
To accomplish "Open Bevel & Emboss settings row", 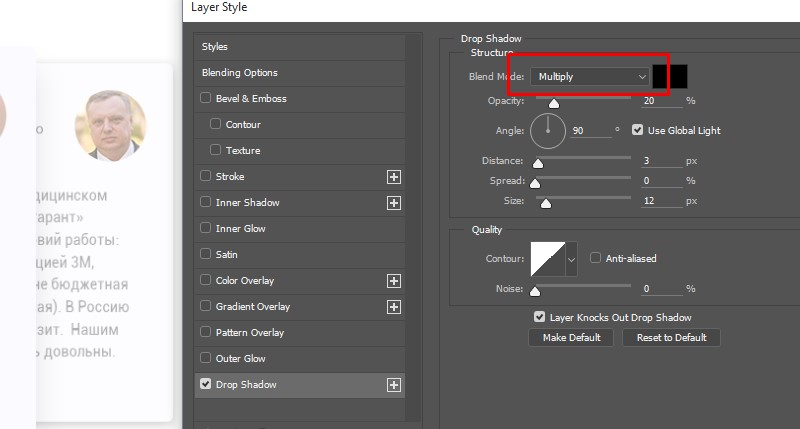I will (300, 99).
